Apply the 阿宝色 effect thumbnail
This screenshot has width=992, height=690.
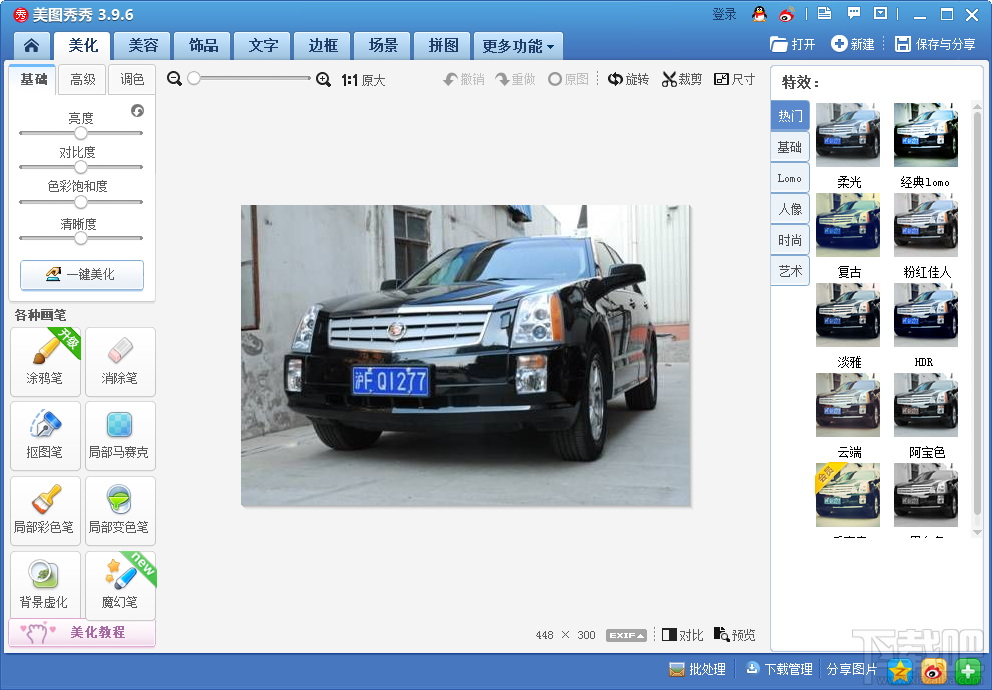click(x=926, y=405)
